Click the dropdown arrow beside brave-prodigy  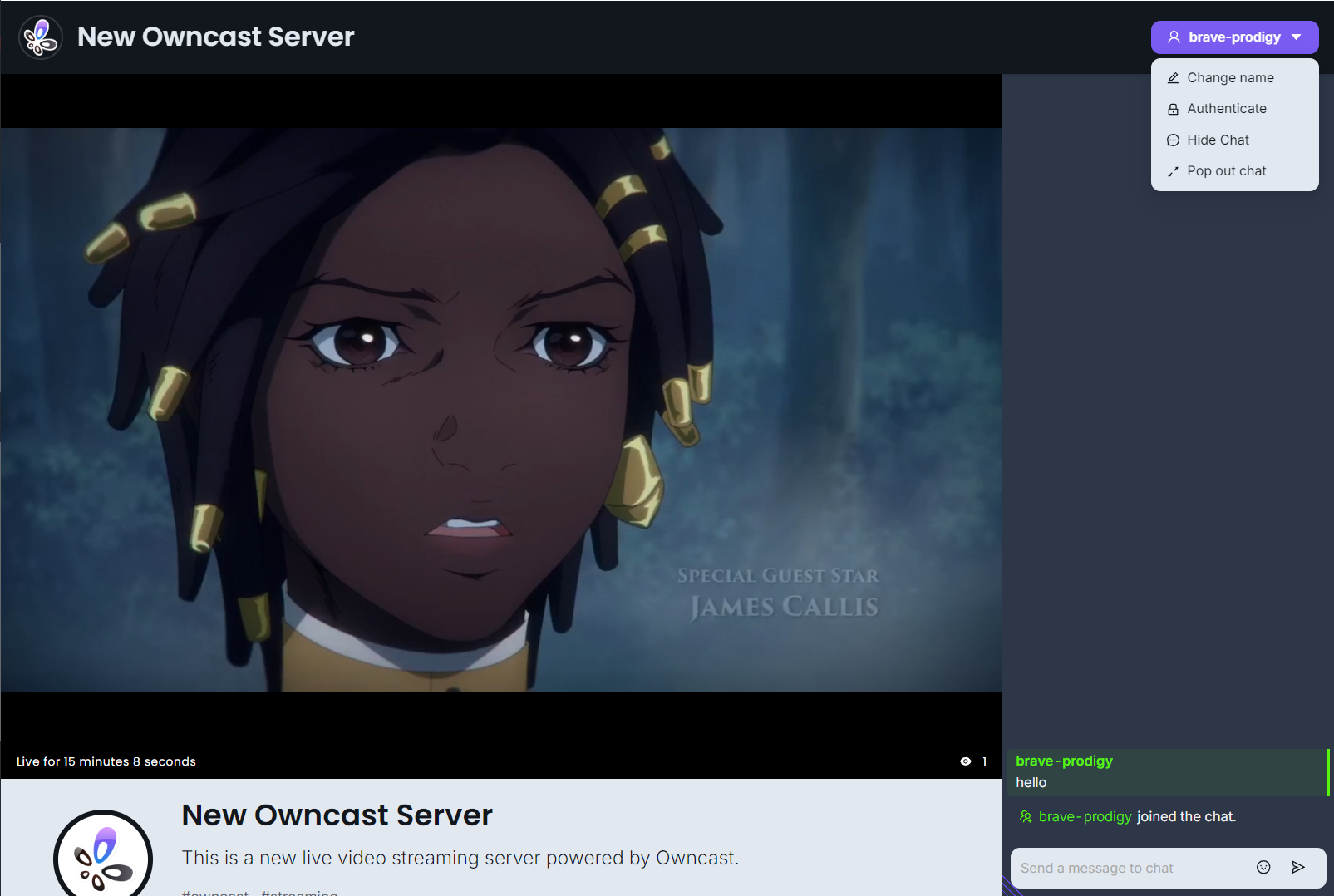coord(1297,37)
